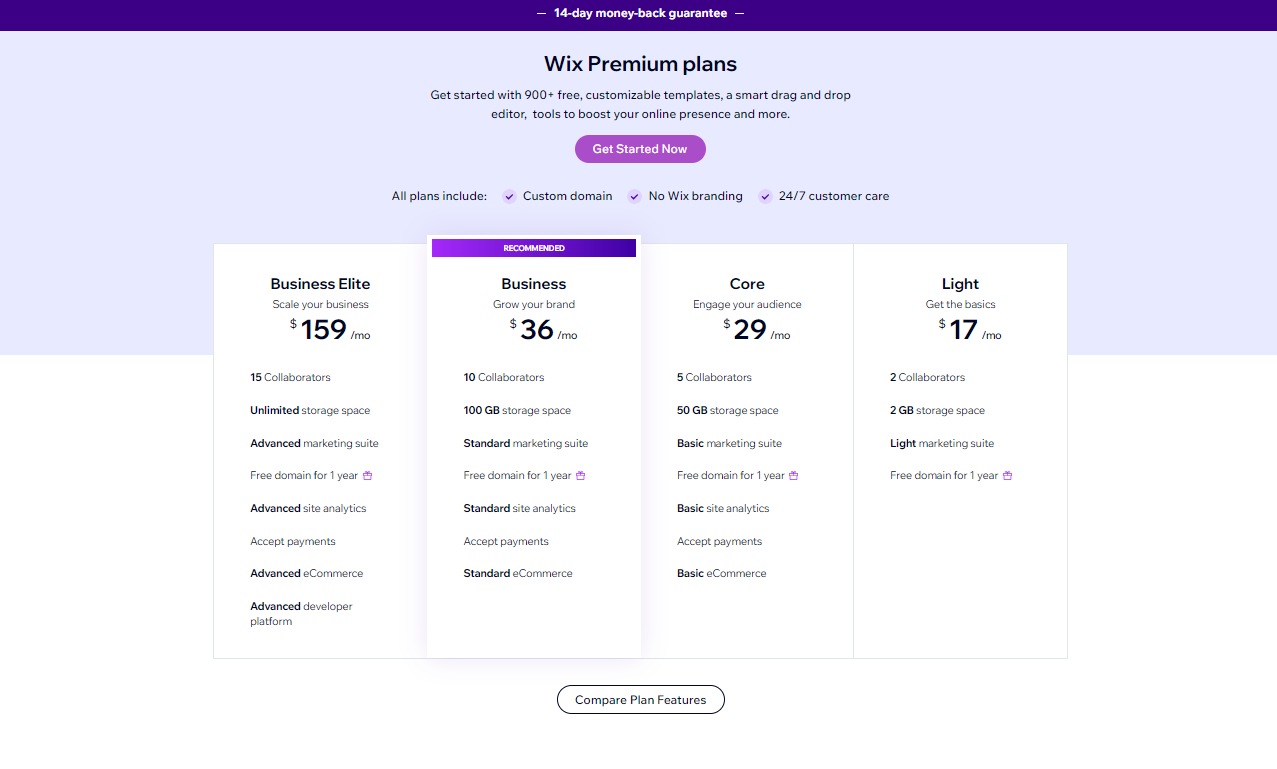Click Advanced developer platform feature
The height and width of the screenshot is (769, 1277).
click(x=301, y=614)
